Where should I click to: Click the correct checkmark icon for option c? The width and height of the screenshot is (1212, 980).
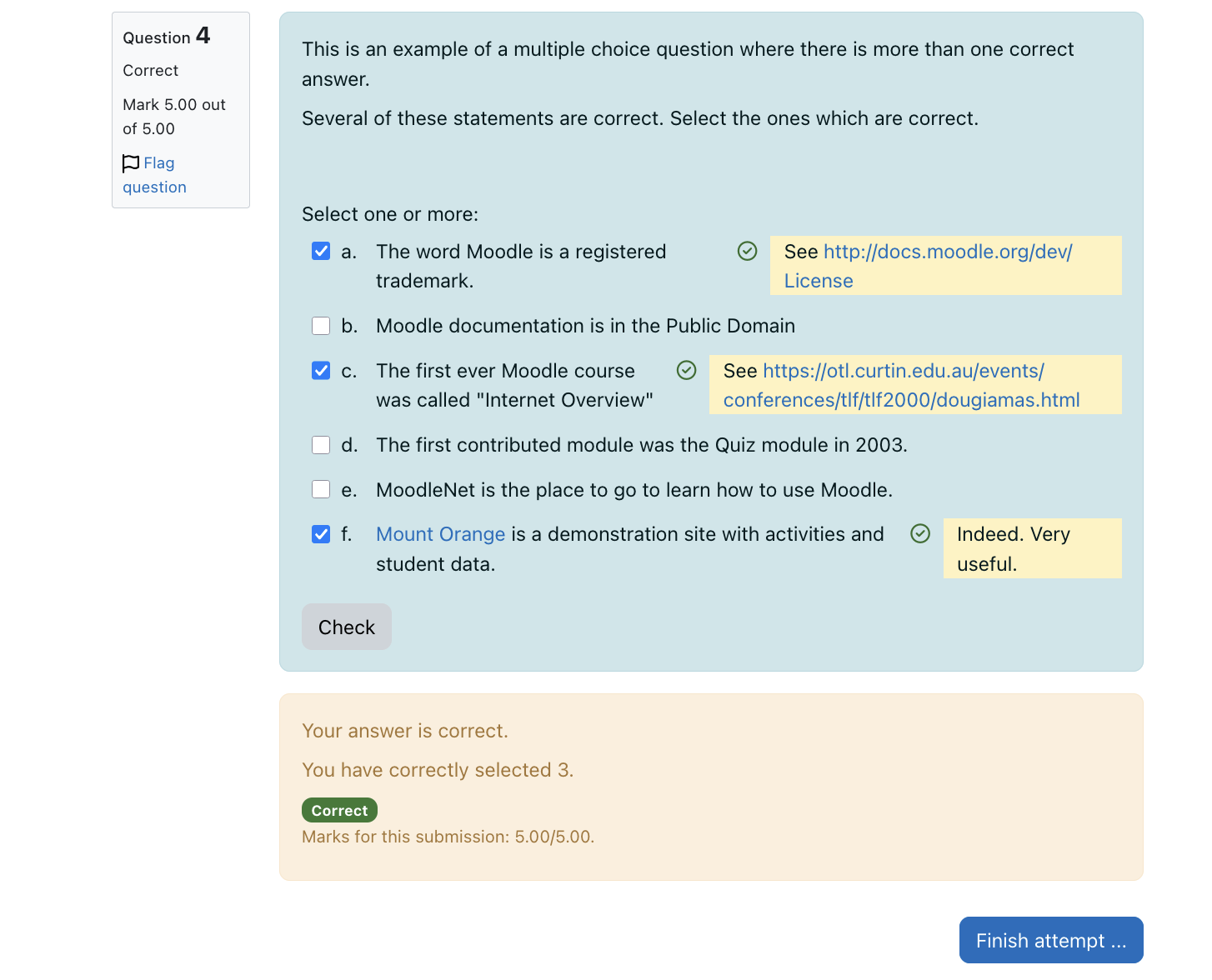687,370
